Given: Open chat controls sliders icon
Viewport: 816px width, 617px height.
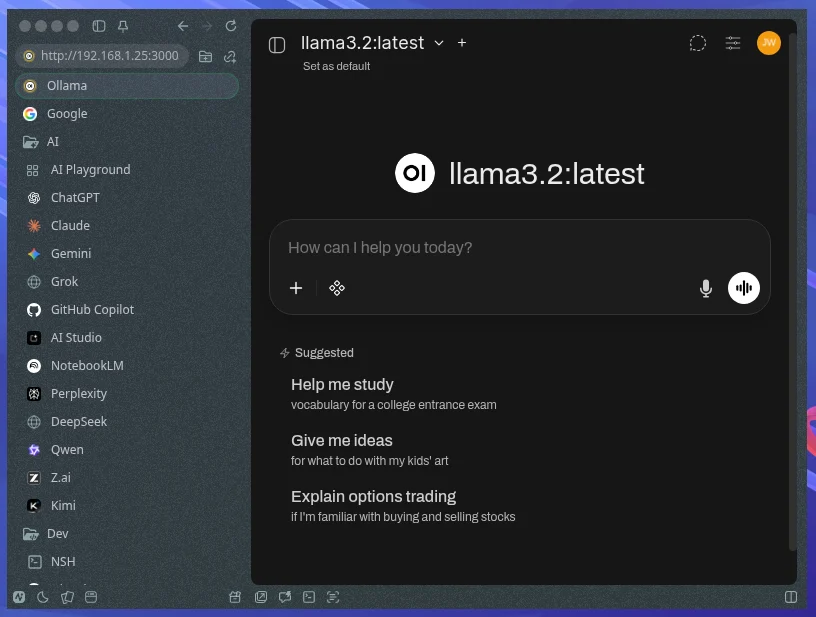Looking at the screenshot, I should point(733,43).
